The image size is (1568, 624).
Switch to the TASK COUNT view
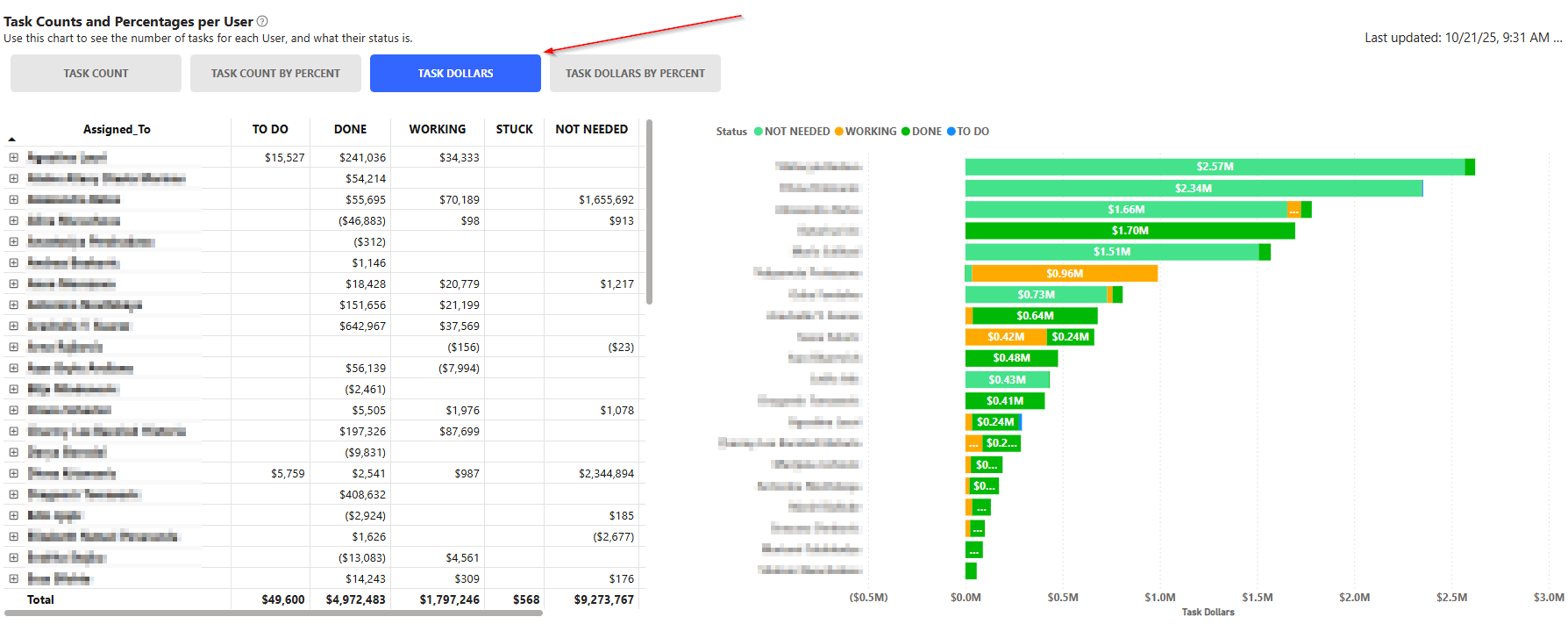tap(96, 74)
